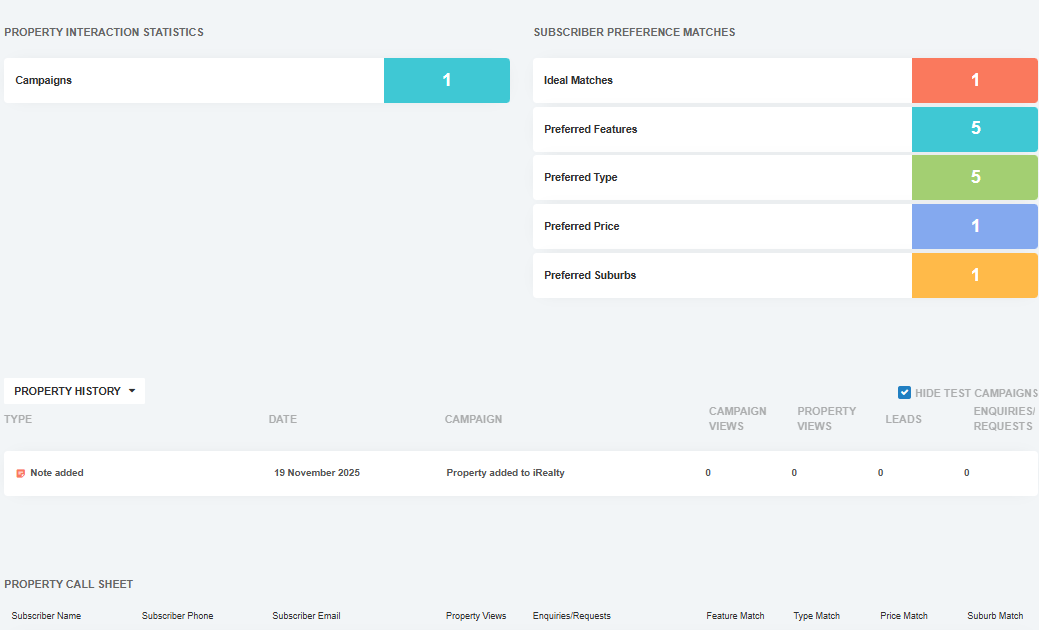This screenshot has width=1039, height=630.
Task: Click the Note added icon in history row
Action: coord(20,473)
